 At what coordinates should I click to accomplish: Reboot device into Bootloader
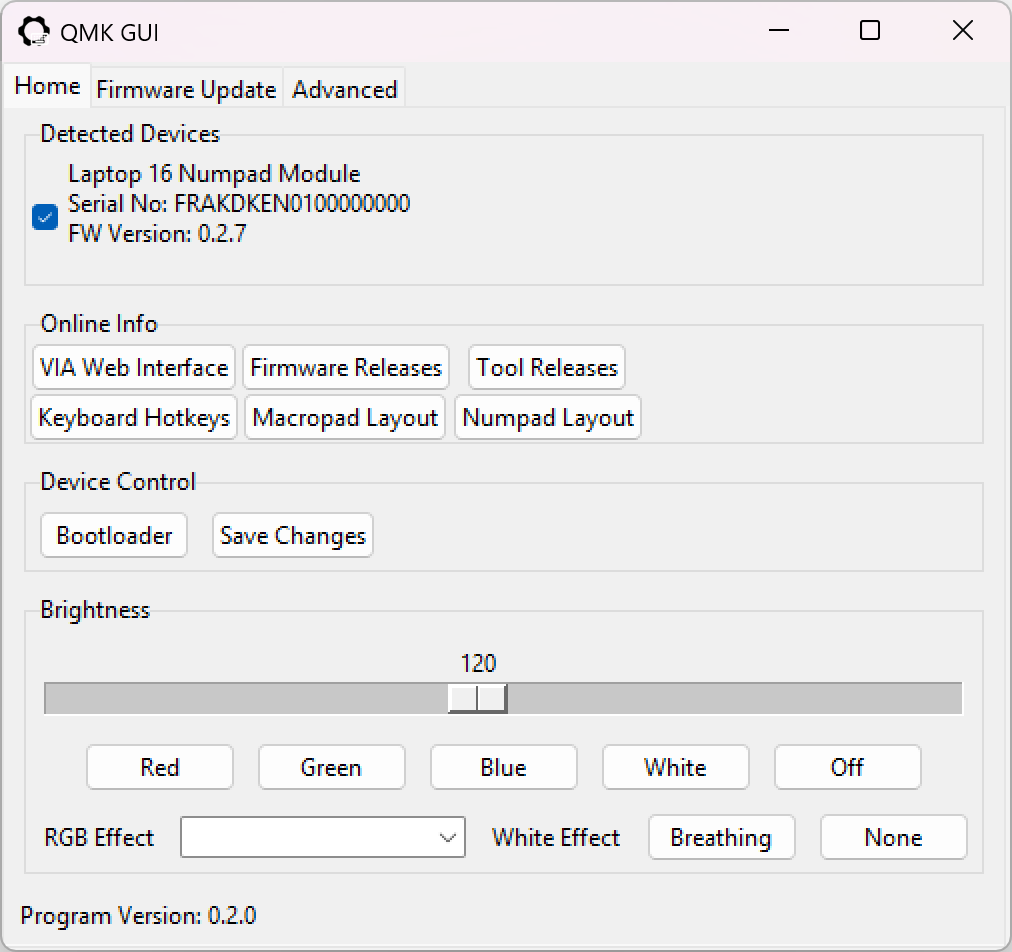click(114, 535)
